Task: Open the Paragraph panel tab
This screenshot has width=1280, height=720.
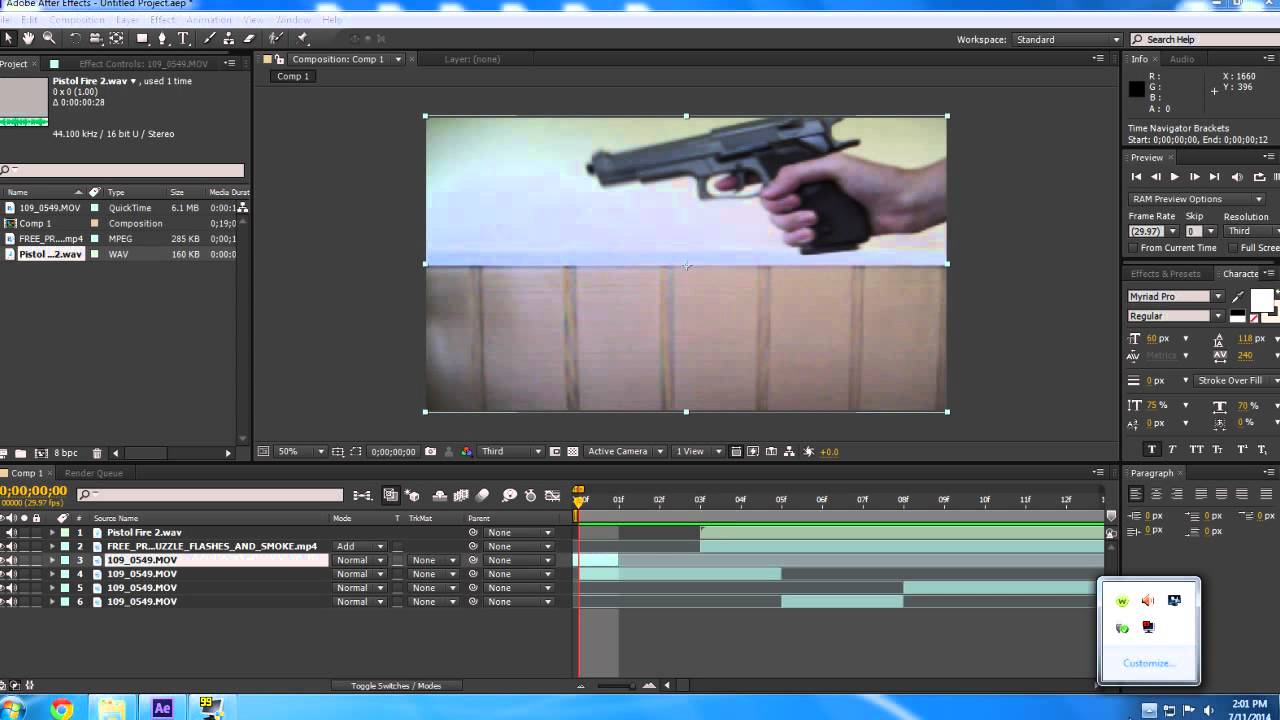Action: click(x=1152, y=473)
